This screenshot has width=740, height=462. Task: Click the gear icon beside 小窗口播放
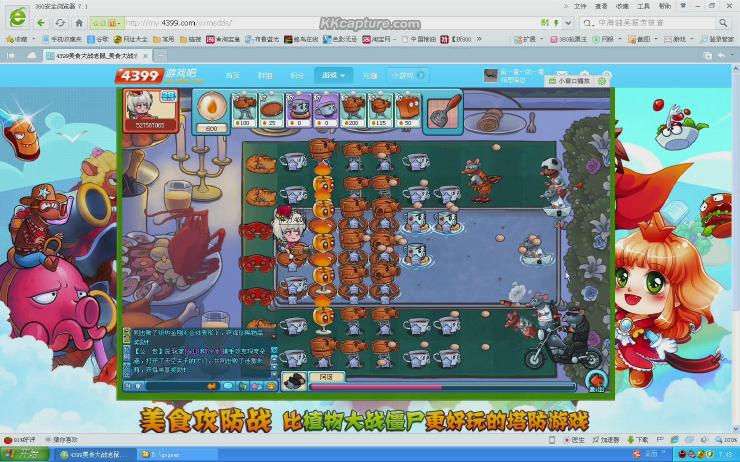[602, 81]
